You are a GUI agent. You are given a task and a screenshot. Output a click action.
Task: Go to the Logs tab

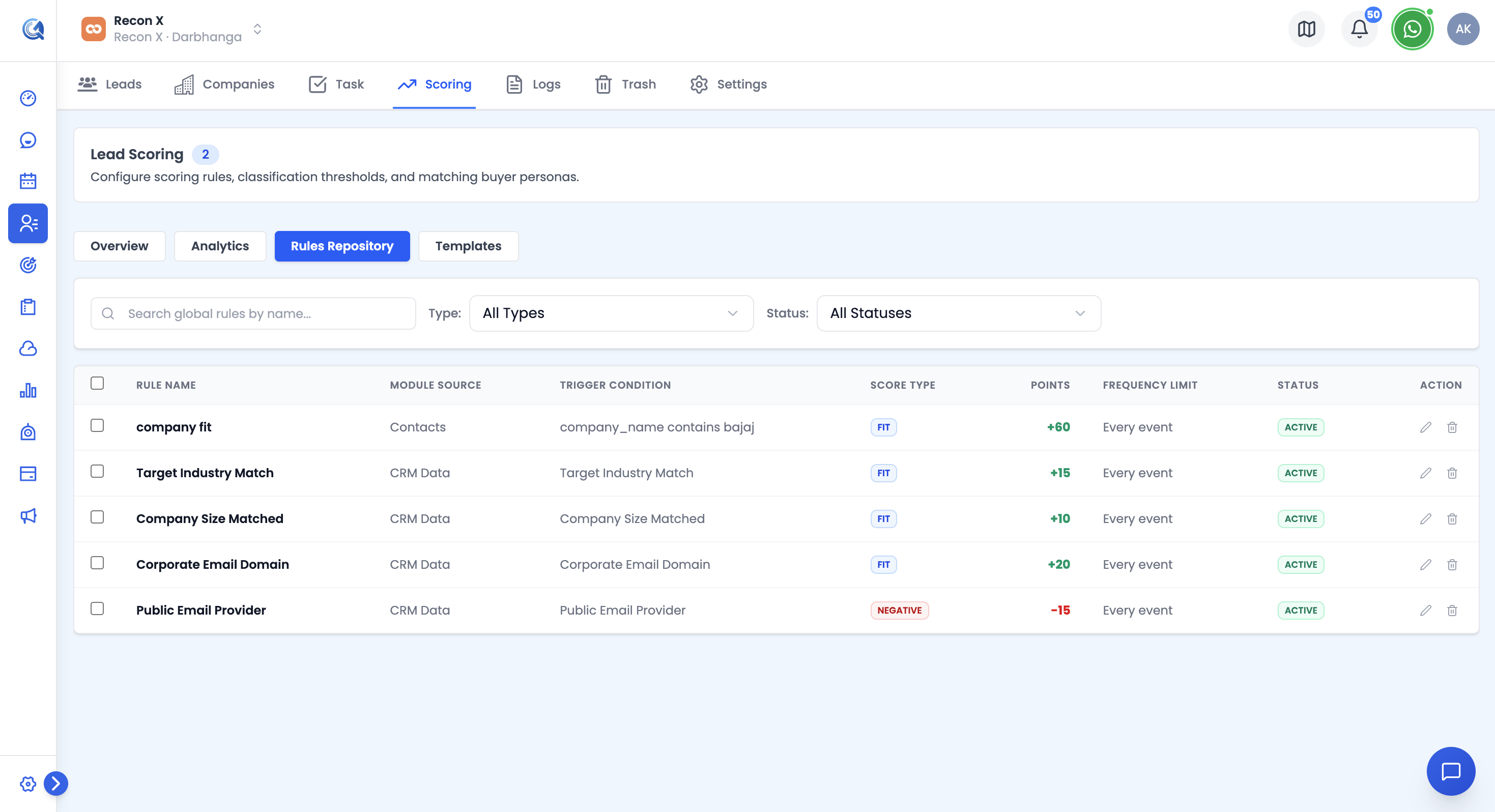point(533,84)
